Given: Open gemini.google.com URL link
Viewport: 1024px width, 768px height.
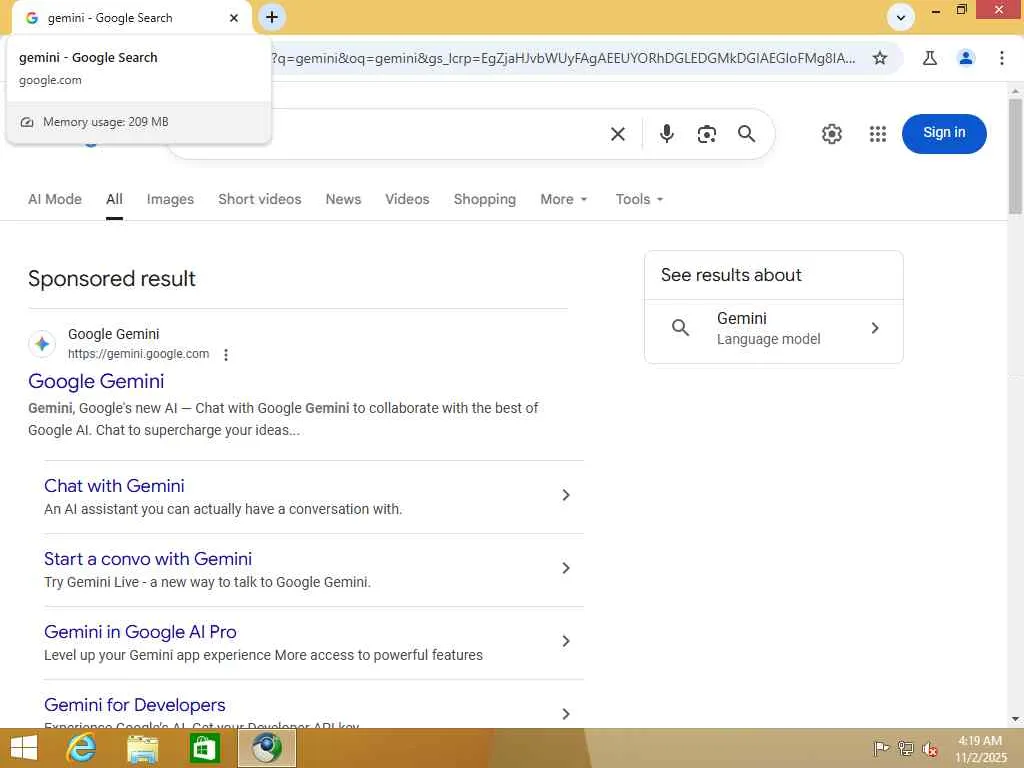Looking at the screenshot, I should pos(138,354).
